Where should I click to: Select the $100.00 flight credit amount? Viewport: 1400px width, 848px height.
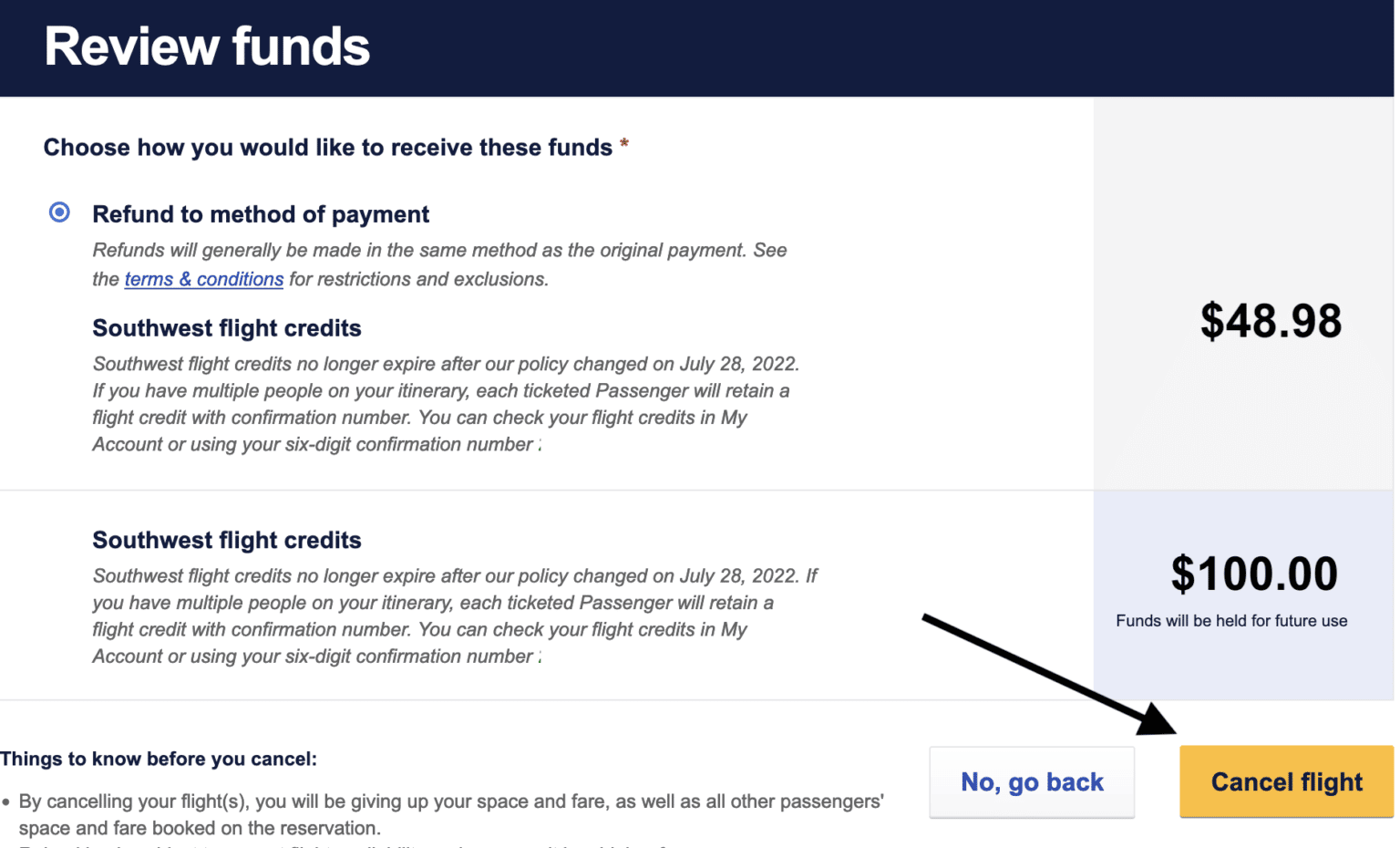tap(1254, 574)
